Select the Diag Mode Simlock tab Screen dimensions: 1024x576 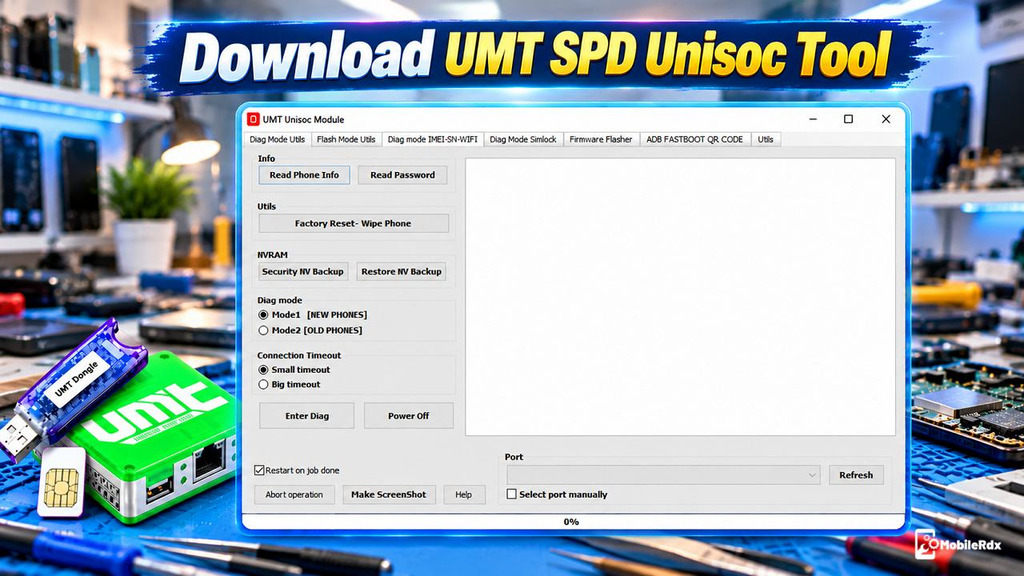coord(523,139)
